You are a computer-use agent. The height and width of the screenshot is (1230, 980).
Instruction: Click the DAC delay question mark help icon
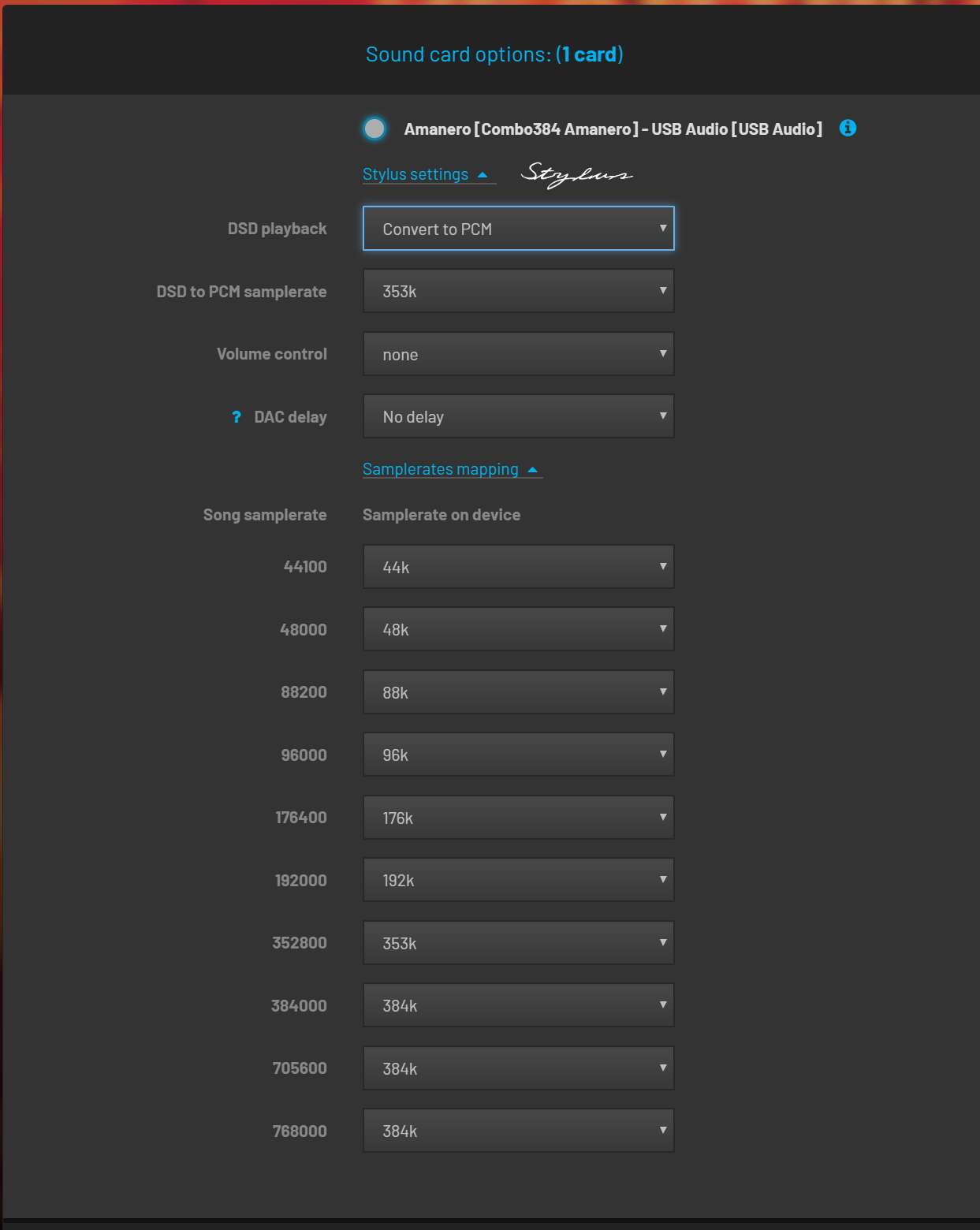[x=237, y=417]
